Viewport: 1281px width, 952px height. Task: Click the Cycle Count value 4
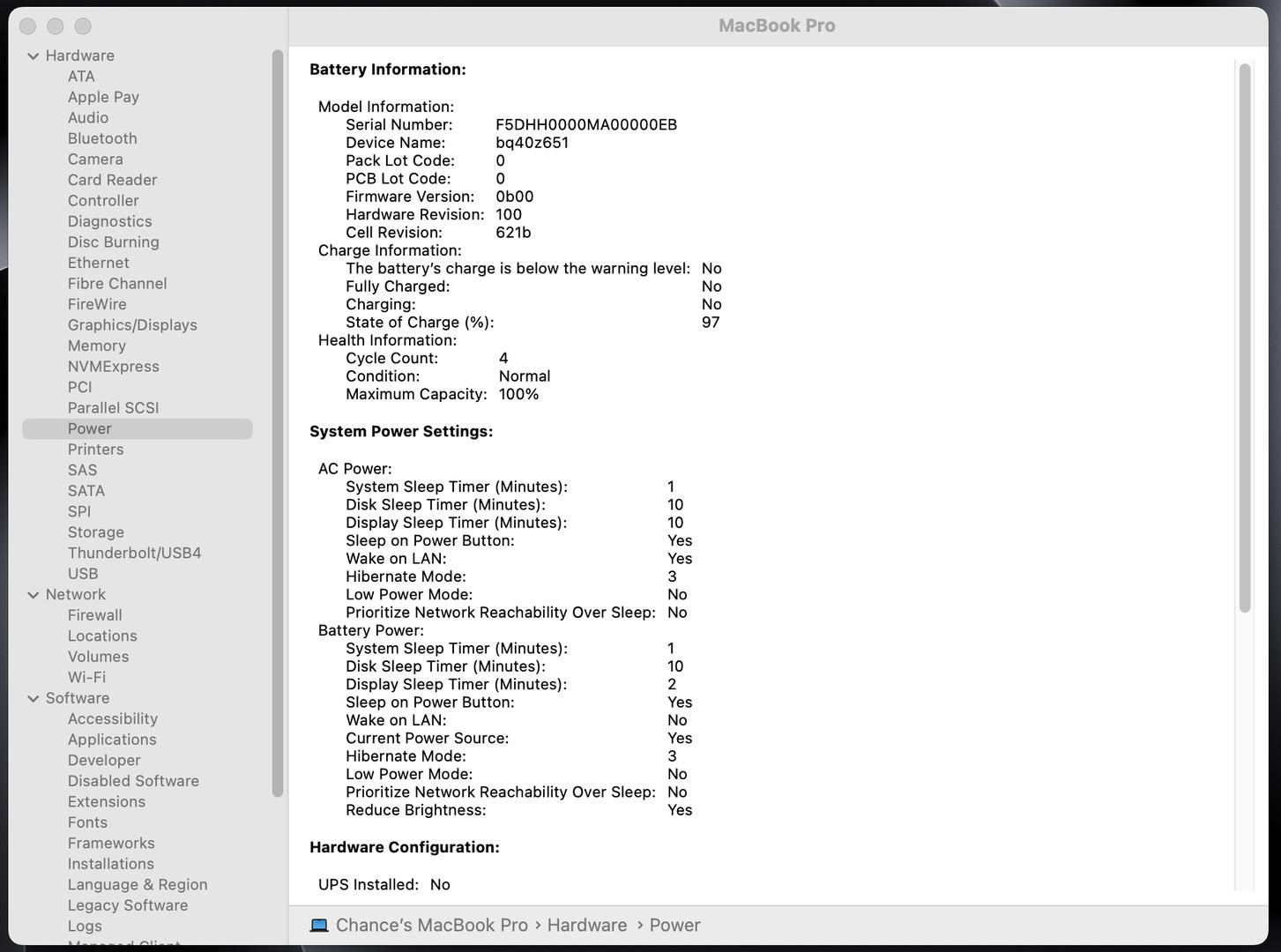(503, 359)
